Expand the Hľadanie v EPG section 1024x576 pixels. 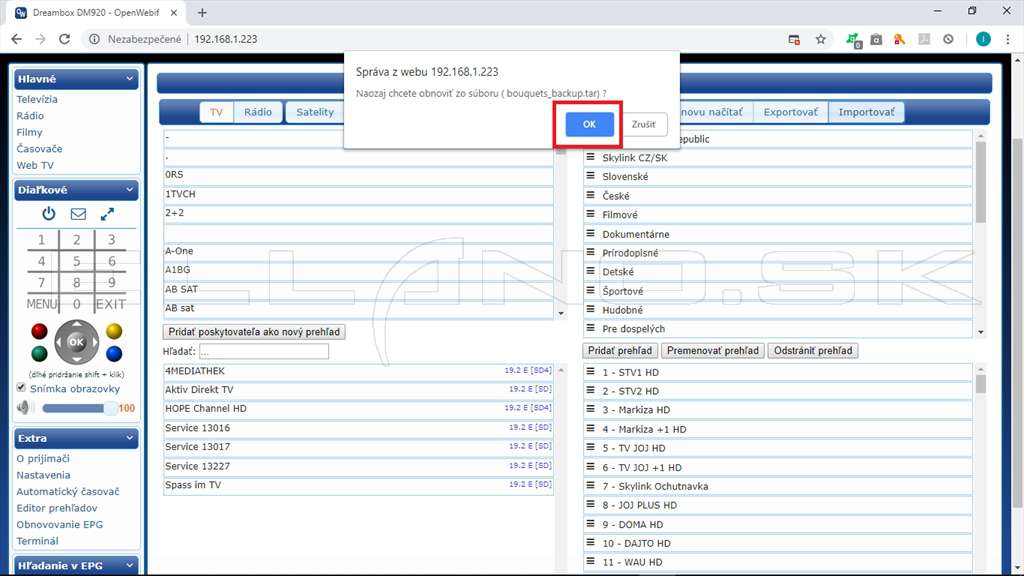(x=129, y=565)
